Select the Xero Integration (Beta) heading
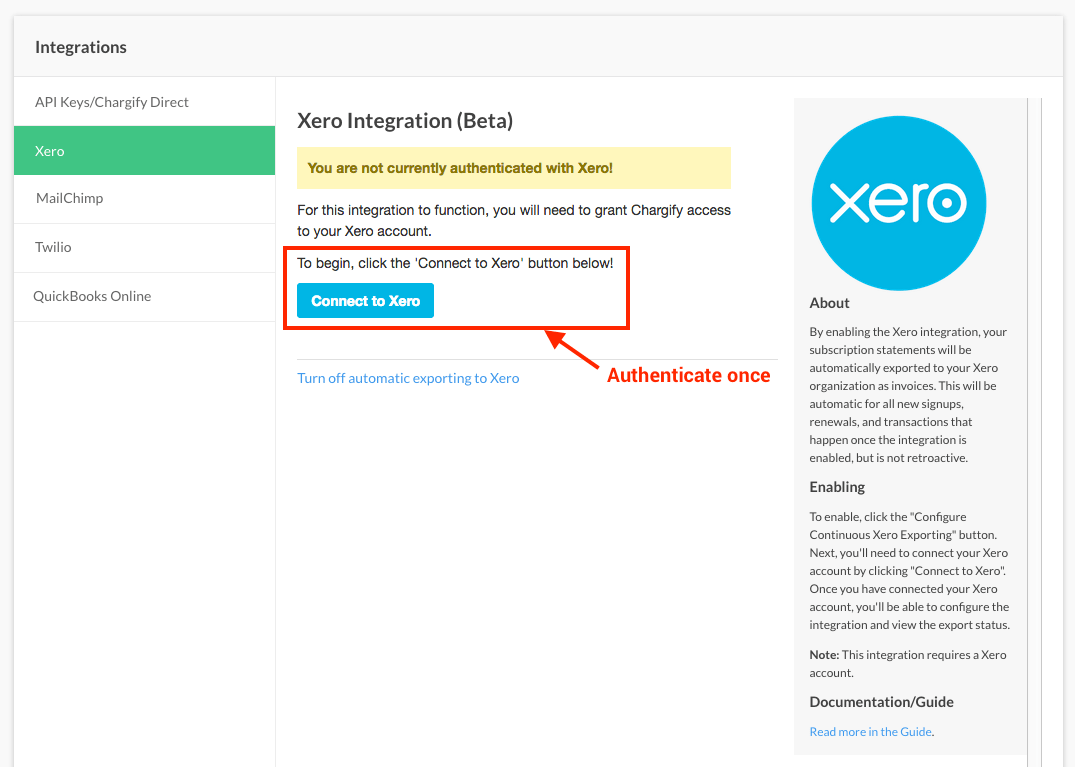The image size is (1075, 767). coord(405,121)
